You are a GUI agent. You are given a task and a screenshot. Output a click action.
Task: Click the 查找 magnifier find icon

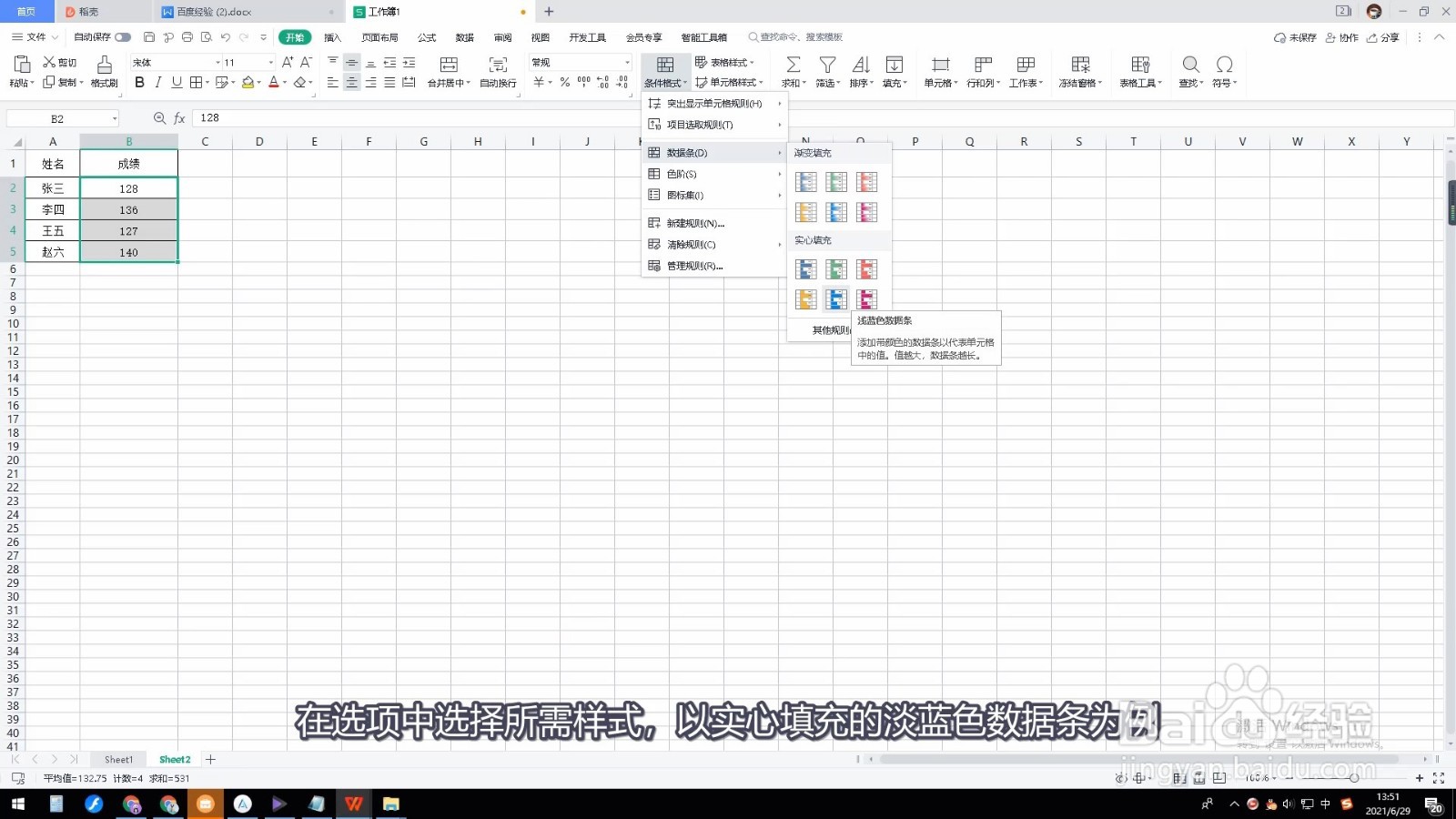tap(1190, 65)
